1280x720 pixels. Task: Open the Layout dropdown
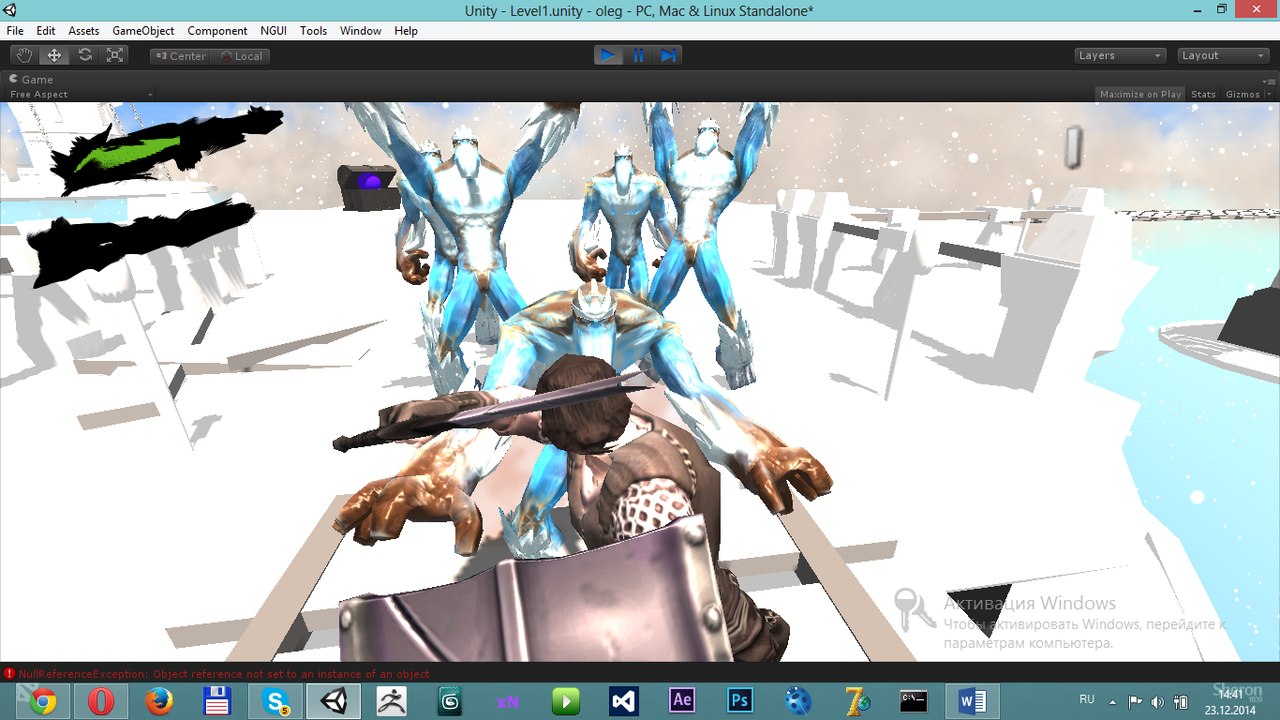pyautogui.click(x=1223, y=56)
